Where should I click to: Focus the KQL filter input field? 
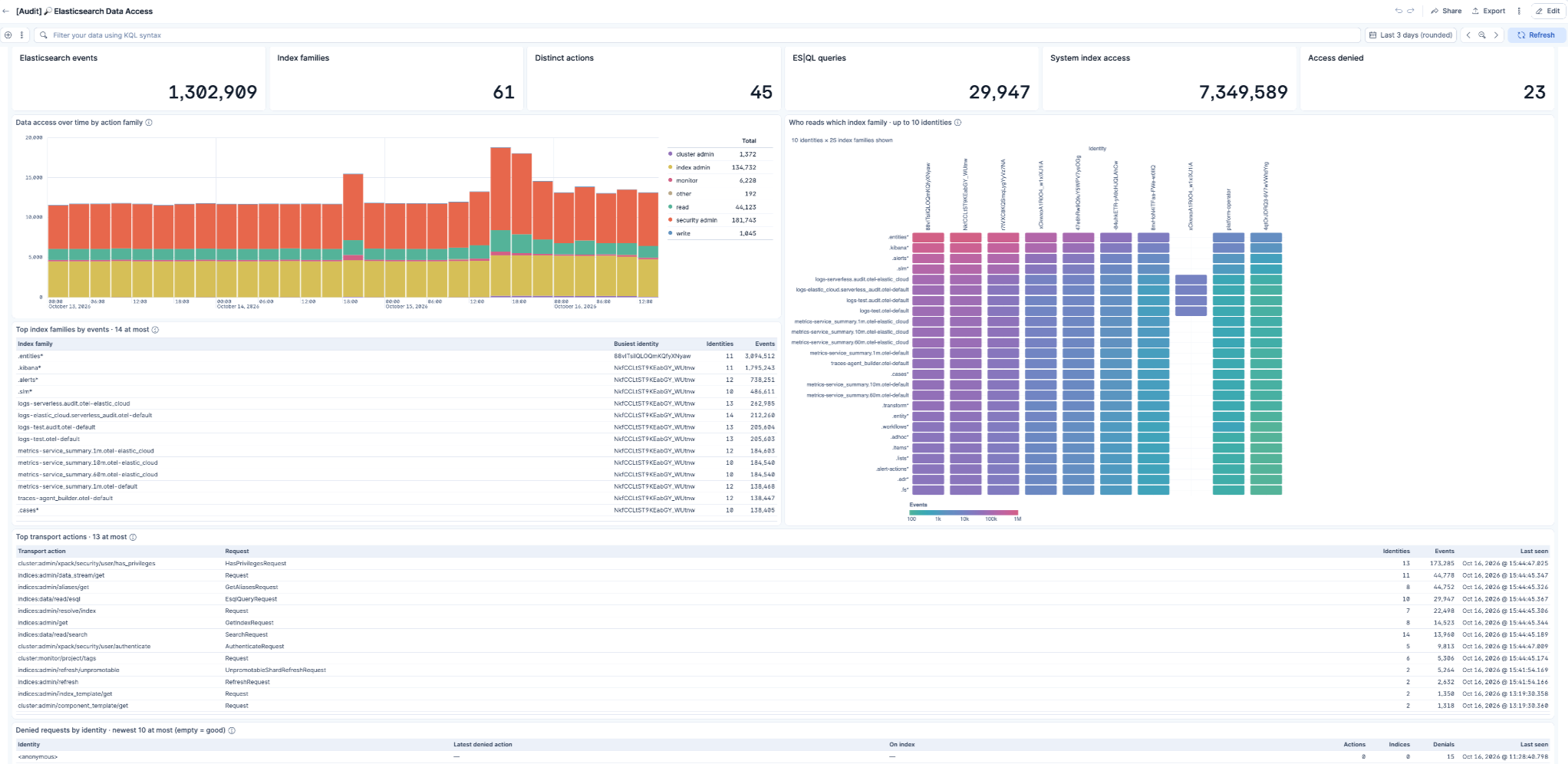click(698, 35)
